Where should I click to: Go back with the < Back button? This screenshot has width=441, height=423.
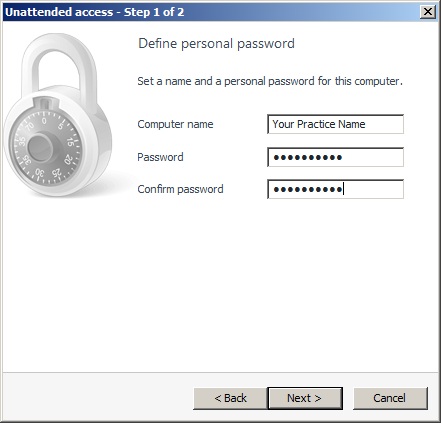click(x=230, y=398)
